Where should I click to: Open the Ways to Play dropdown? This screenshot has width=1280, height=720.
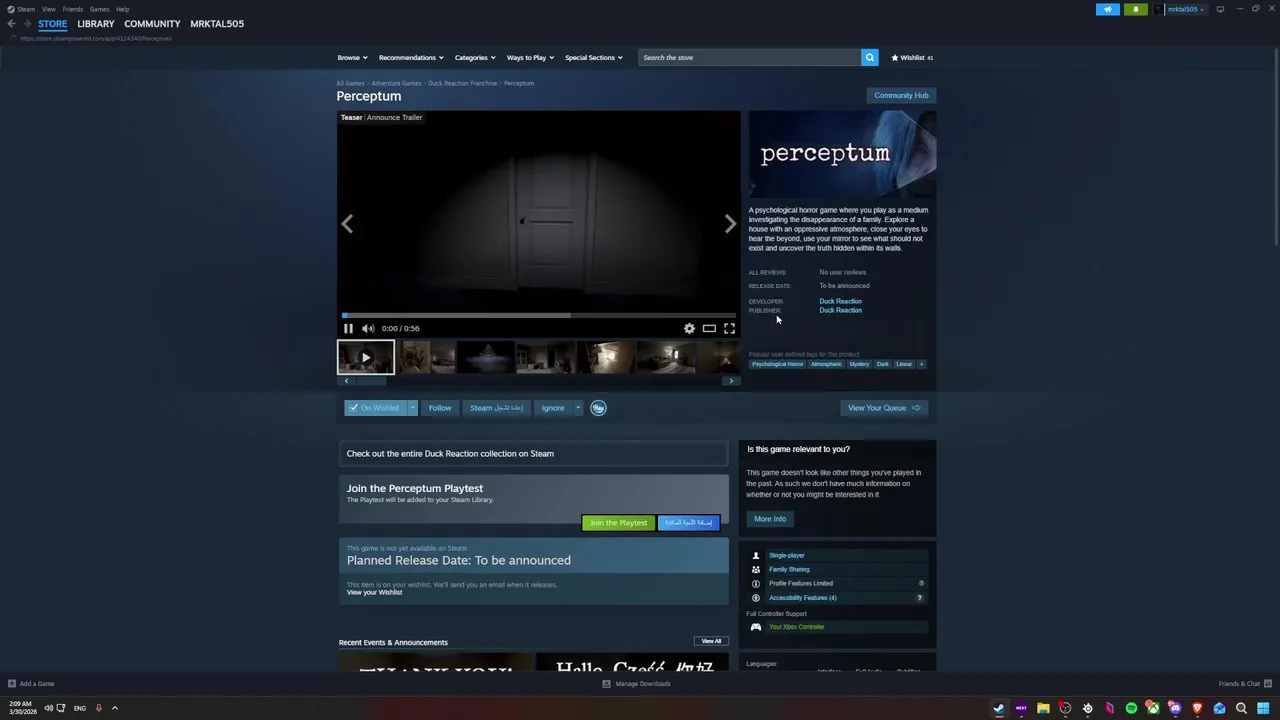pyautogui.click(x=530, y=57)
